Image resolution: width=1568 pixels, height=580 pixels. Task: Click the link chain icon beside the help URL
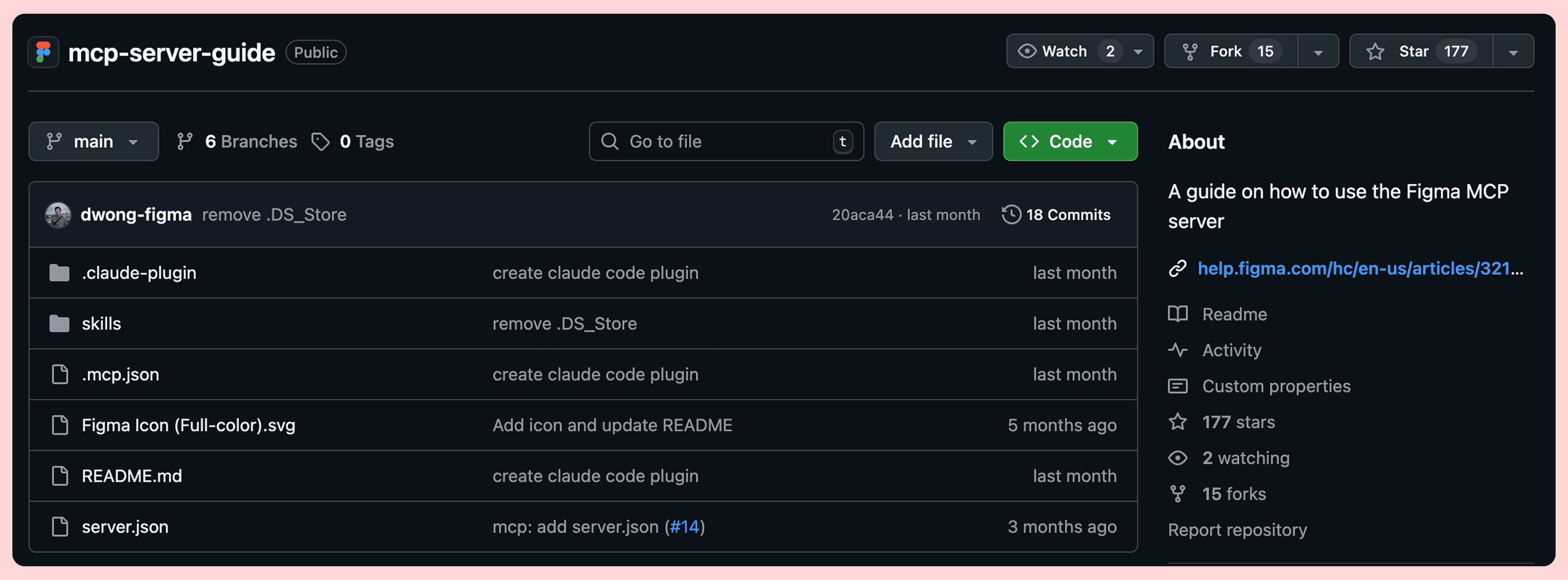(1178, 268)
